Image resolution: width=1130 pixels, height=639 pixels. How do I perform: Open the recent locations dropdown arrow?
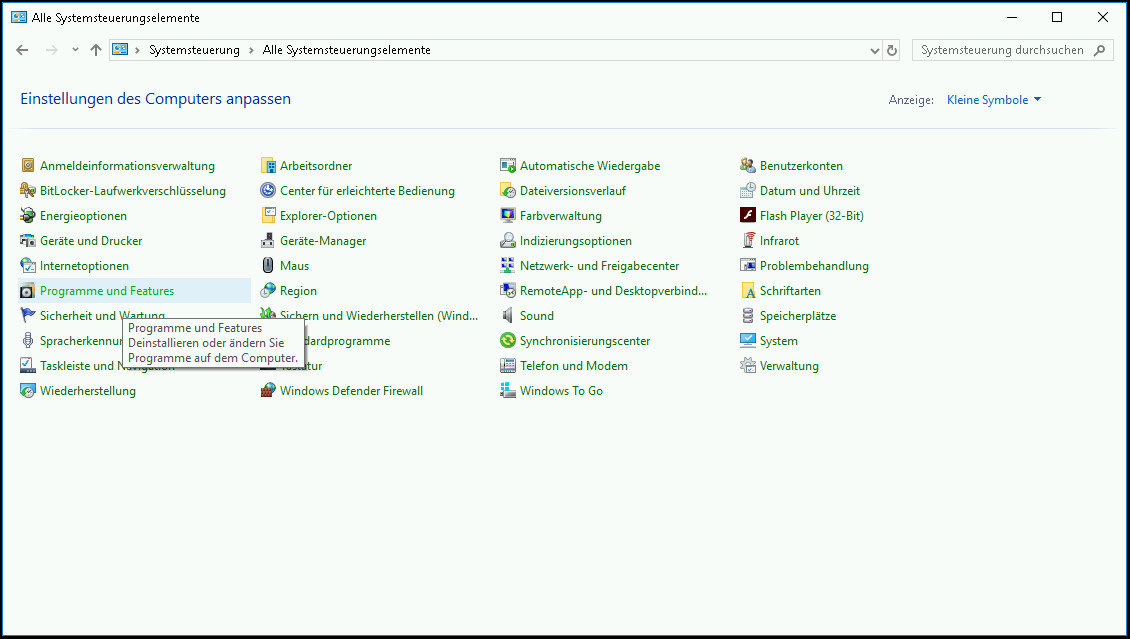point(75,50)
